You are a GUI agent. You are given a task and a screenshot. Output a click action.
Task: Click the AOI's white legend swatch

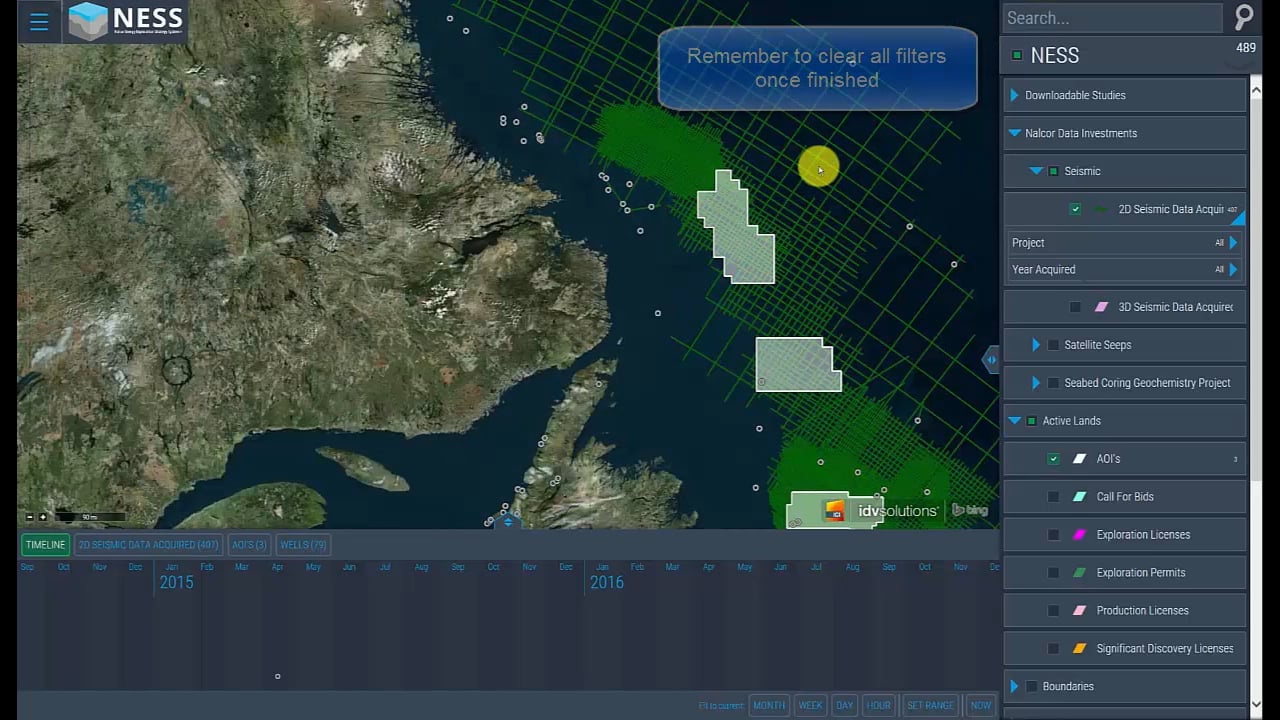(1080, 459)
